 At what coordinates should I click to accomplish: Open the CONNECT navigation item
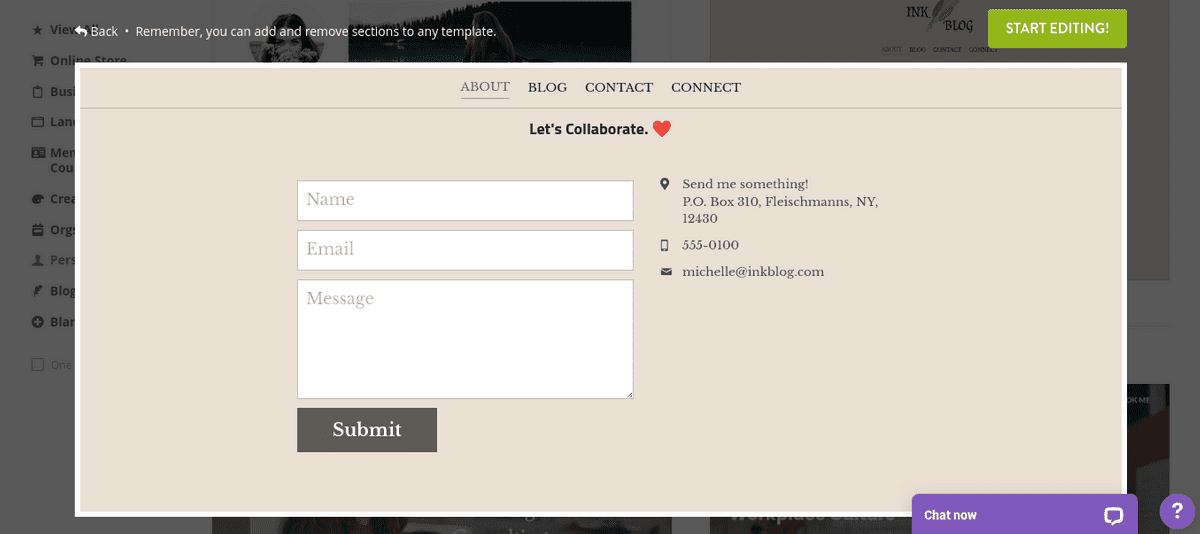(706, 88)
